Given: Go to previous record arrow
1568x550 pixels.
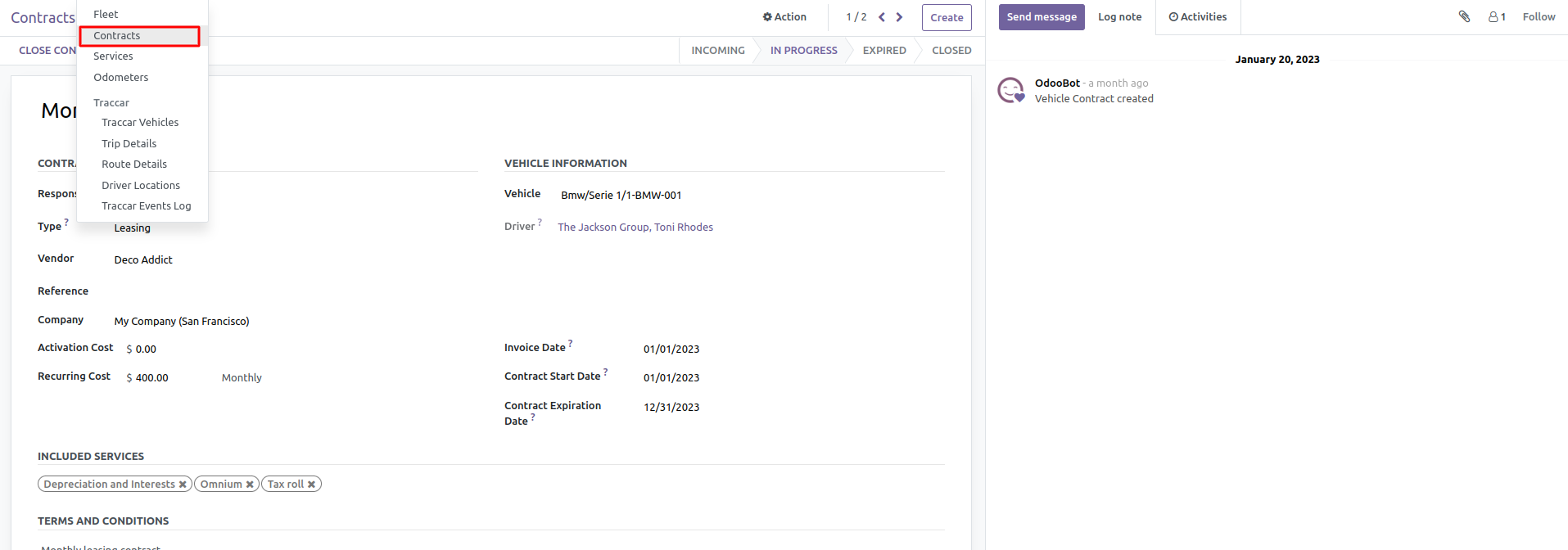Looking at the screenshot, I should tap(882, 17).
